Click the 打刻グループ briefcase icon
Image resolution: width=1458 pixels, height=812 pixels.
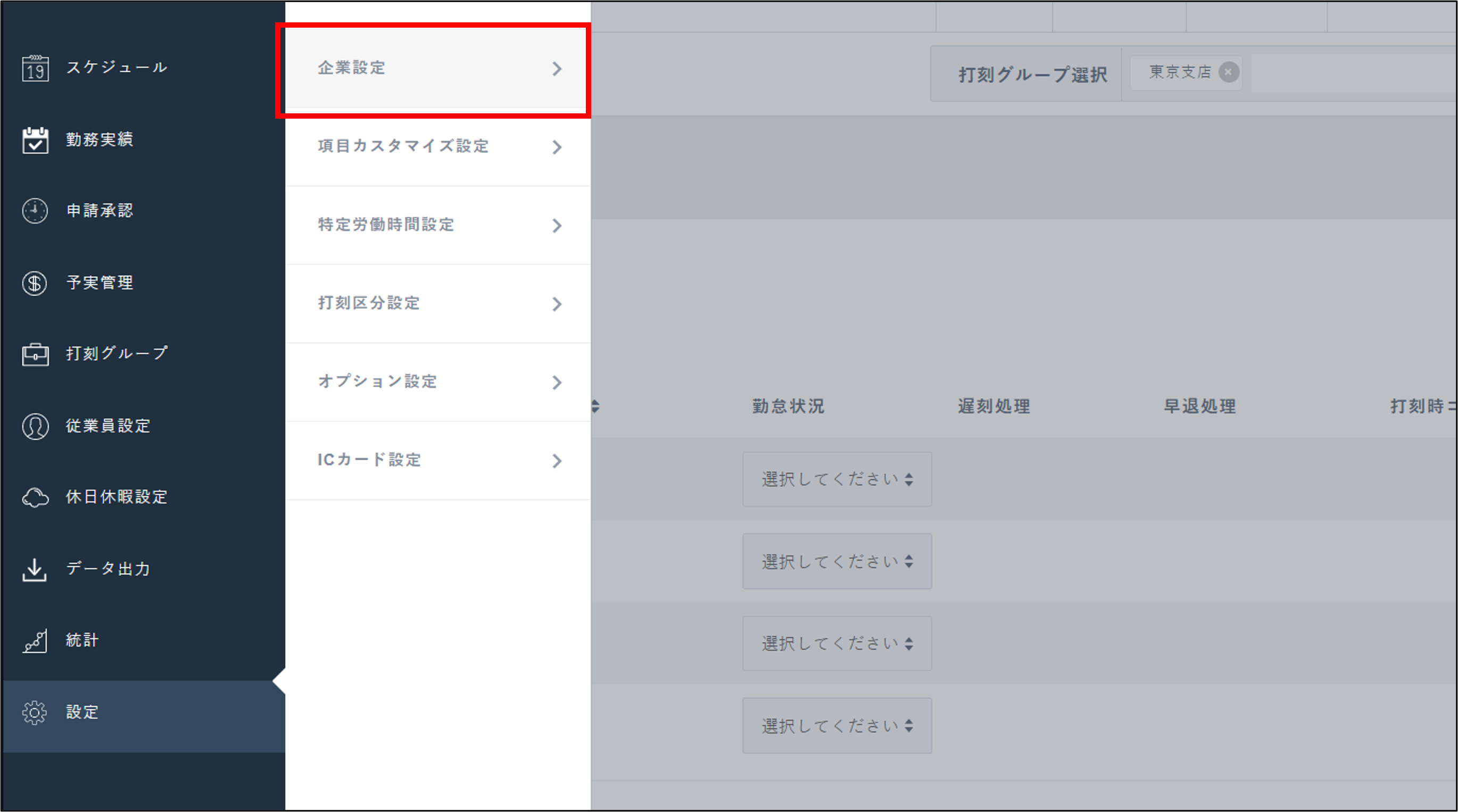[35, 354]
